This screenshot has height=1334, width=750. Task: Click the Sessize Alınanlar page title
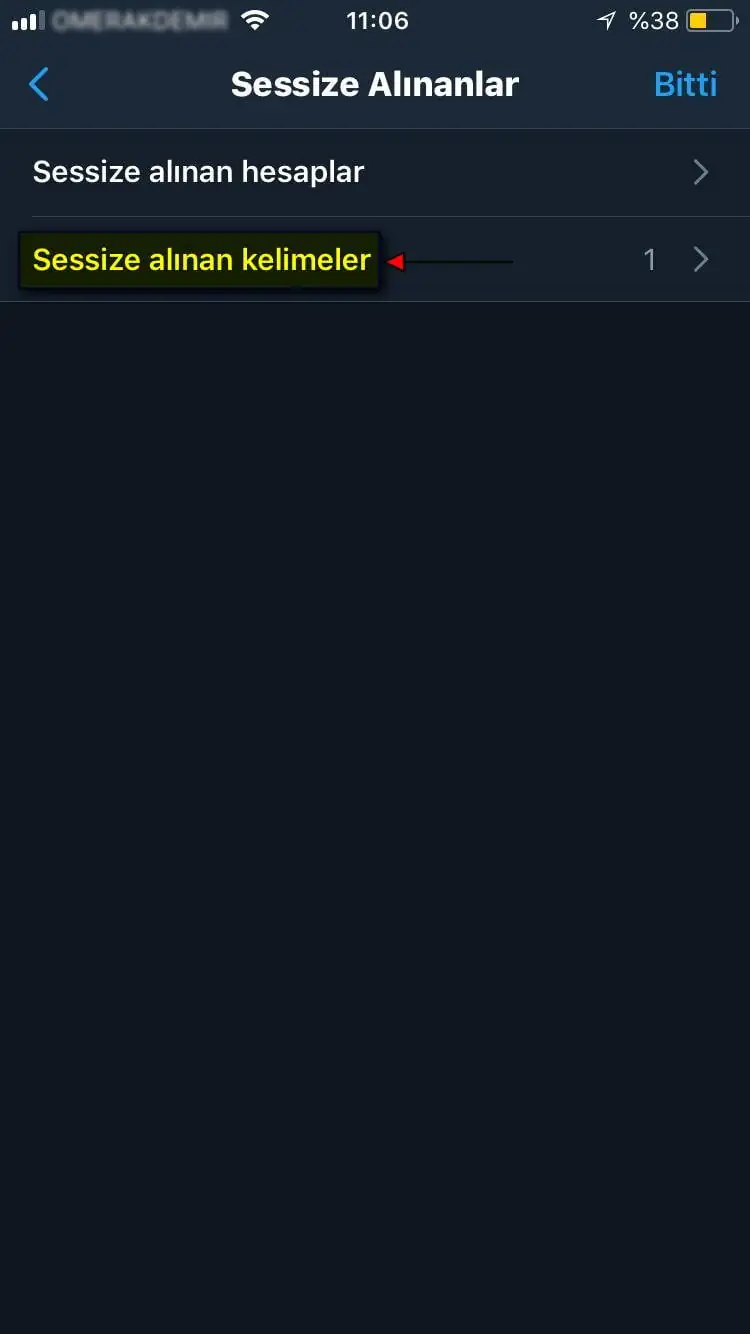[x=375, y=84]
